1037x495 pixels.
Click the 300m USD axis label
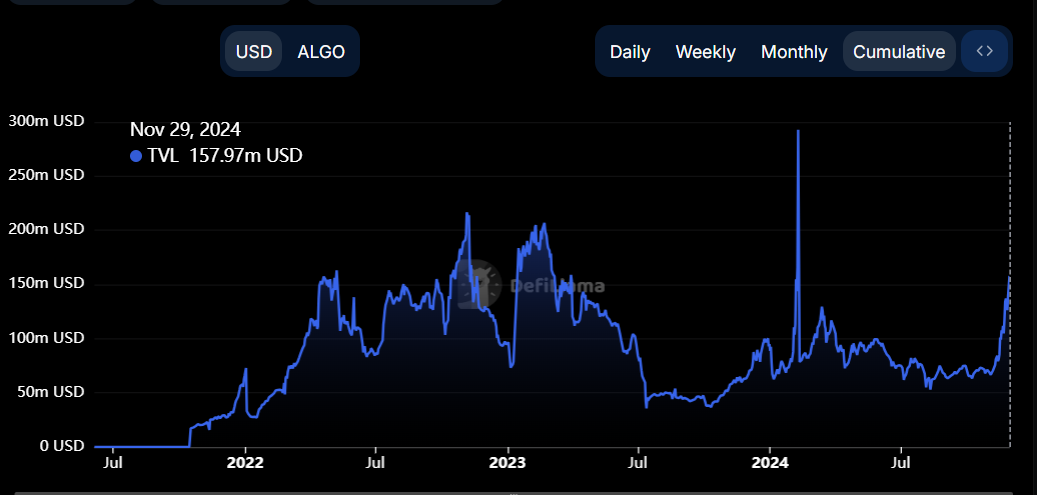click(x=46, y=121)
